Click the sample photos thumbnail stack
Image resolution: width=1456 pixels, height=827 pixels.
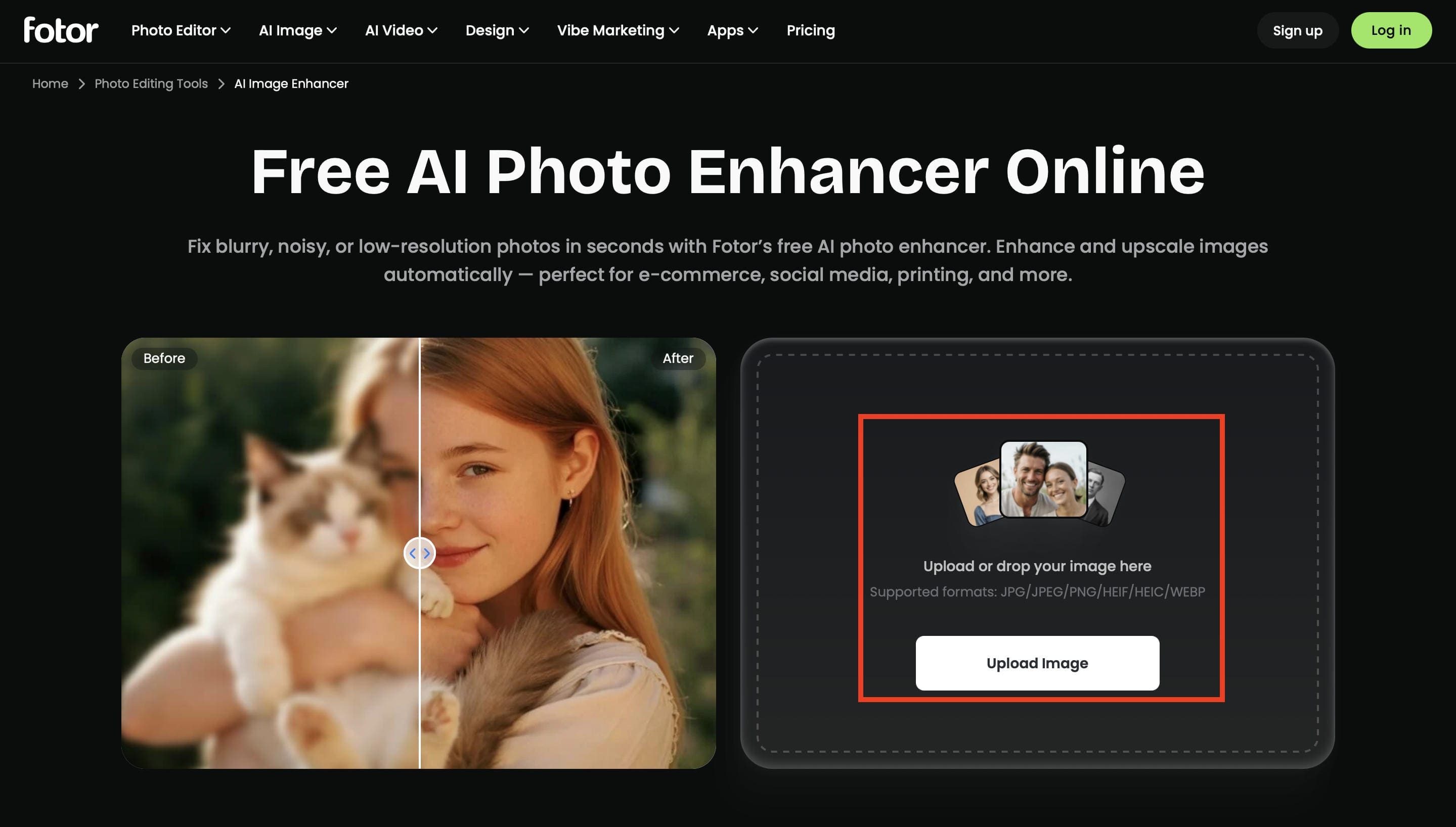(1039, 483)
